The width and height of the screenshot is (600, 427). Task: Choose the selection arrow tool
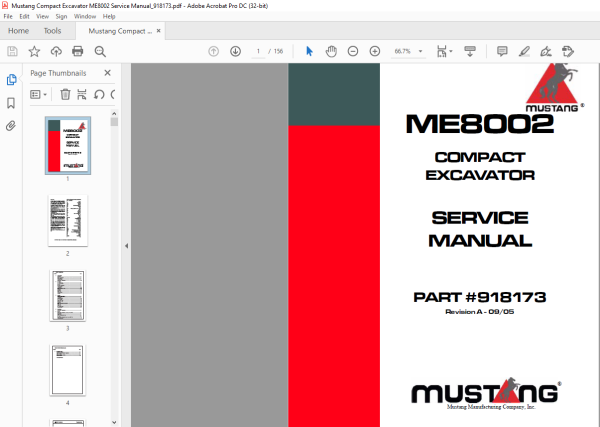(309, 51)
